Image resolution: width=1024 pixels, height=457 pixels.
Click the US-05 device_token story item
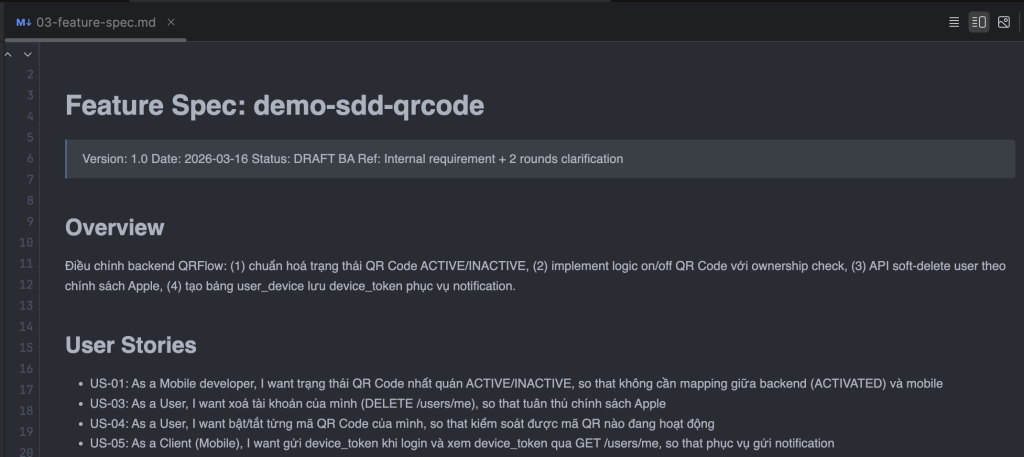click(461, 443)
